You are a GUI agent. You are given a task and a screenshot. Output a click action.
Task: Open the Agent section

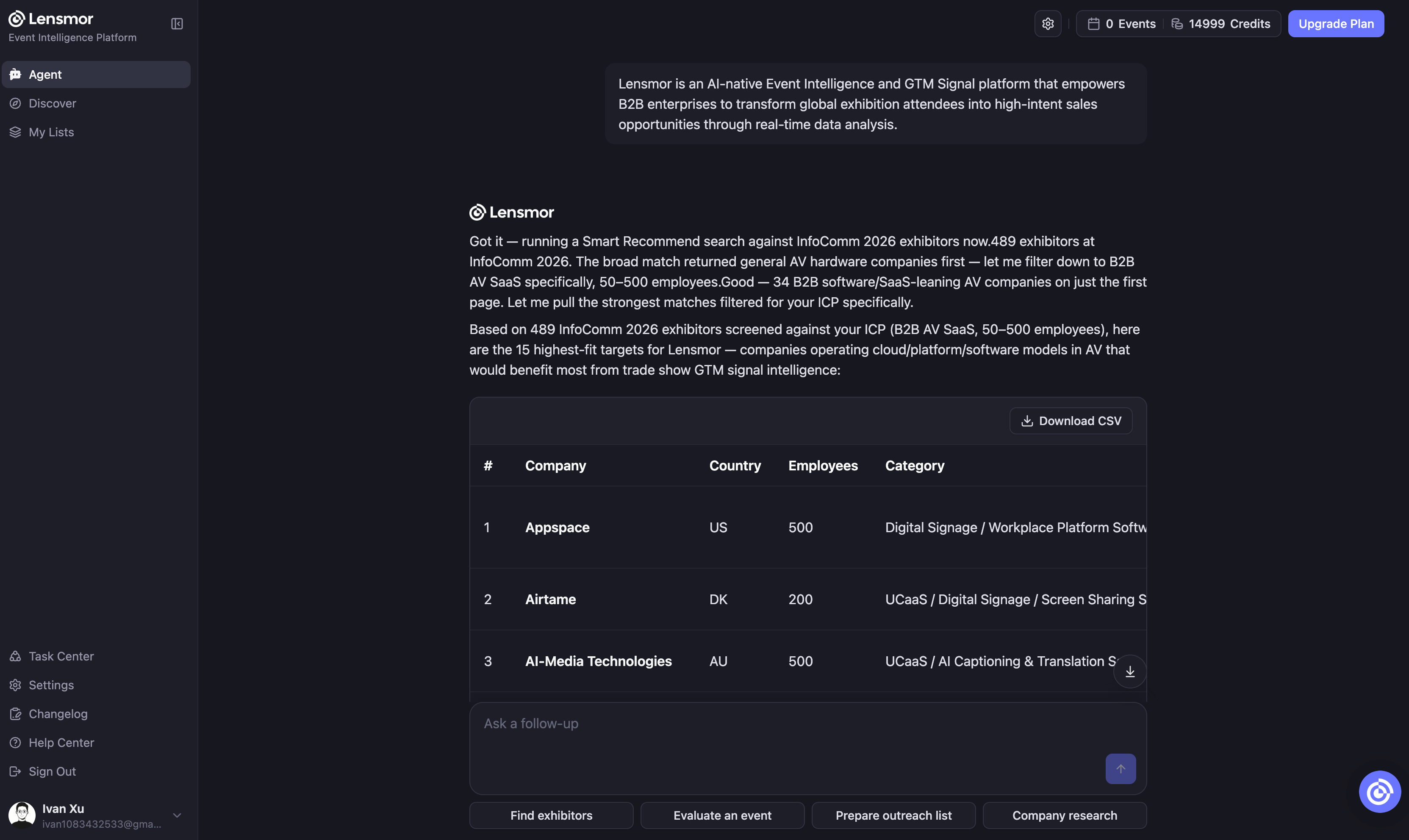96,74
